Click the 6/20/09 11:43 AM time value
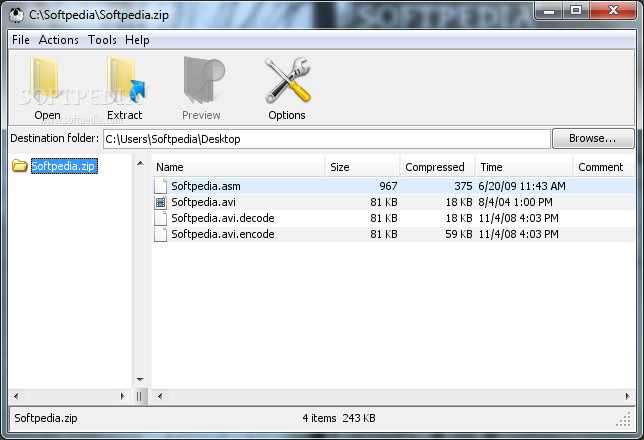 coord(522,186)
